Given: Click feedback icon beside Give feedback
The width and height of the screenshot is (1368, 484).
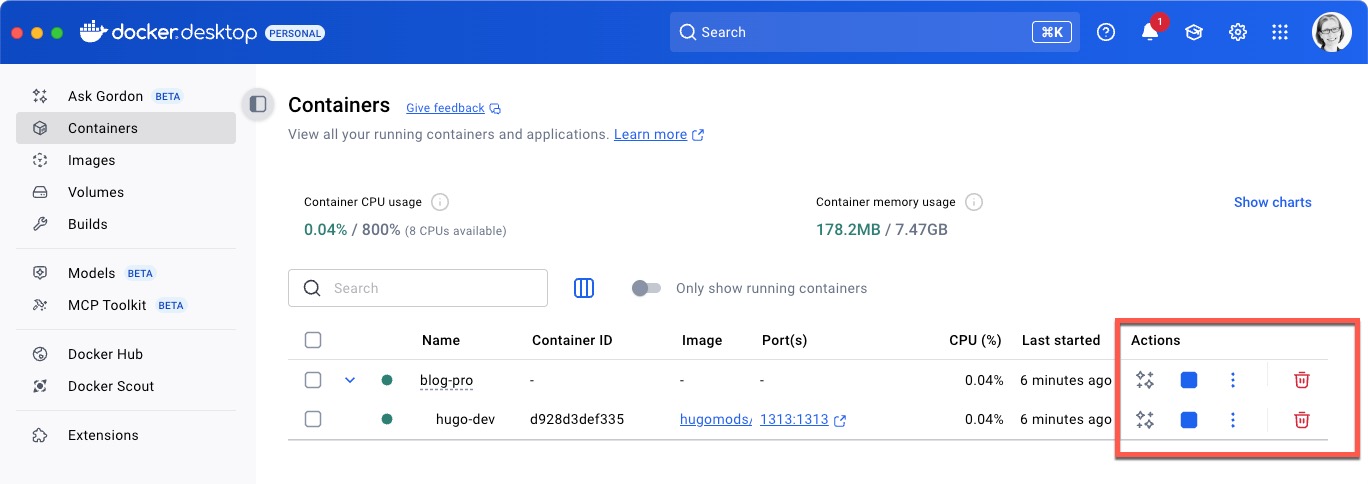Looking at the screenshot, I should [x=495, y=108].
